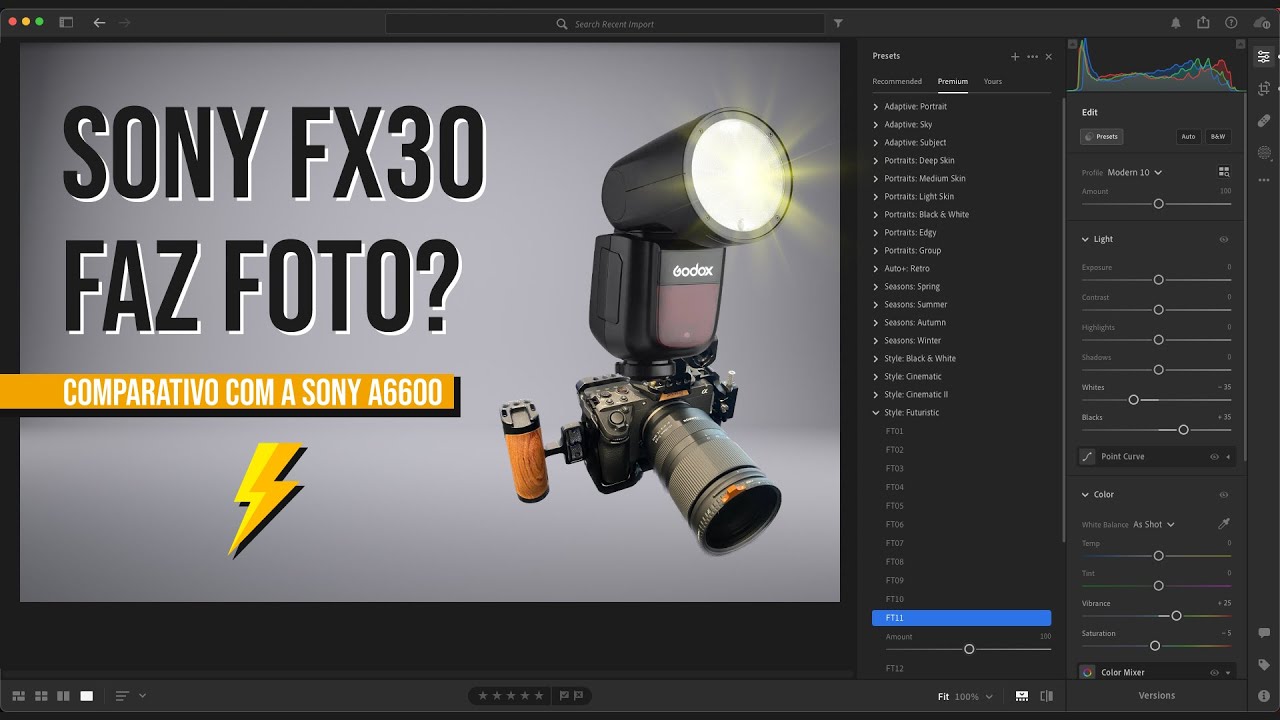Open White Balance As Shot dropdown
The image size is (1280, 720).
pyautogui.click(x=1154, y=524)
